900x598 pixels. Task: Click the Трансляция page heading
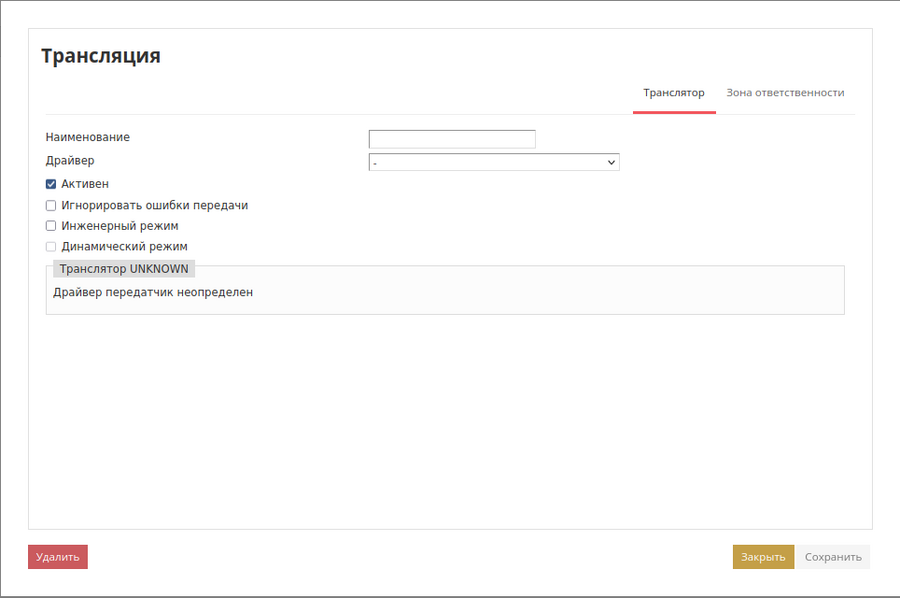pyautogui.click(x=101, y=56)
